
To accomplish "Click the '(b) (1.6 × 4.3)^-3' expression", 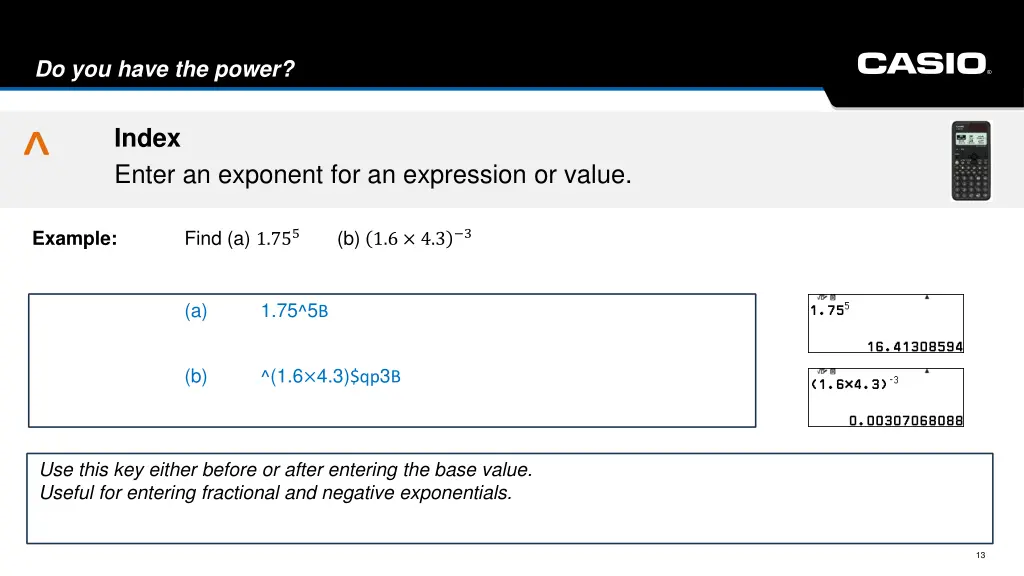I will click(x=404, y=238).
